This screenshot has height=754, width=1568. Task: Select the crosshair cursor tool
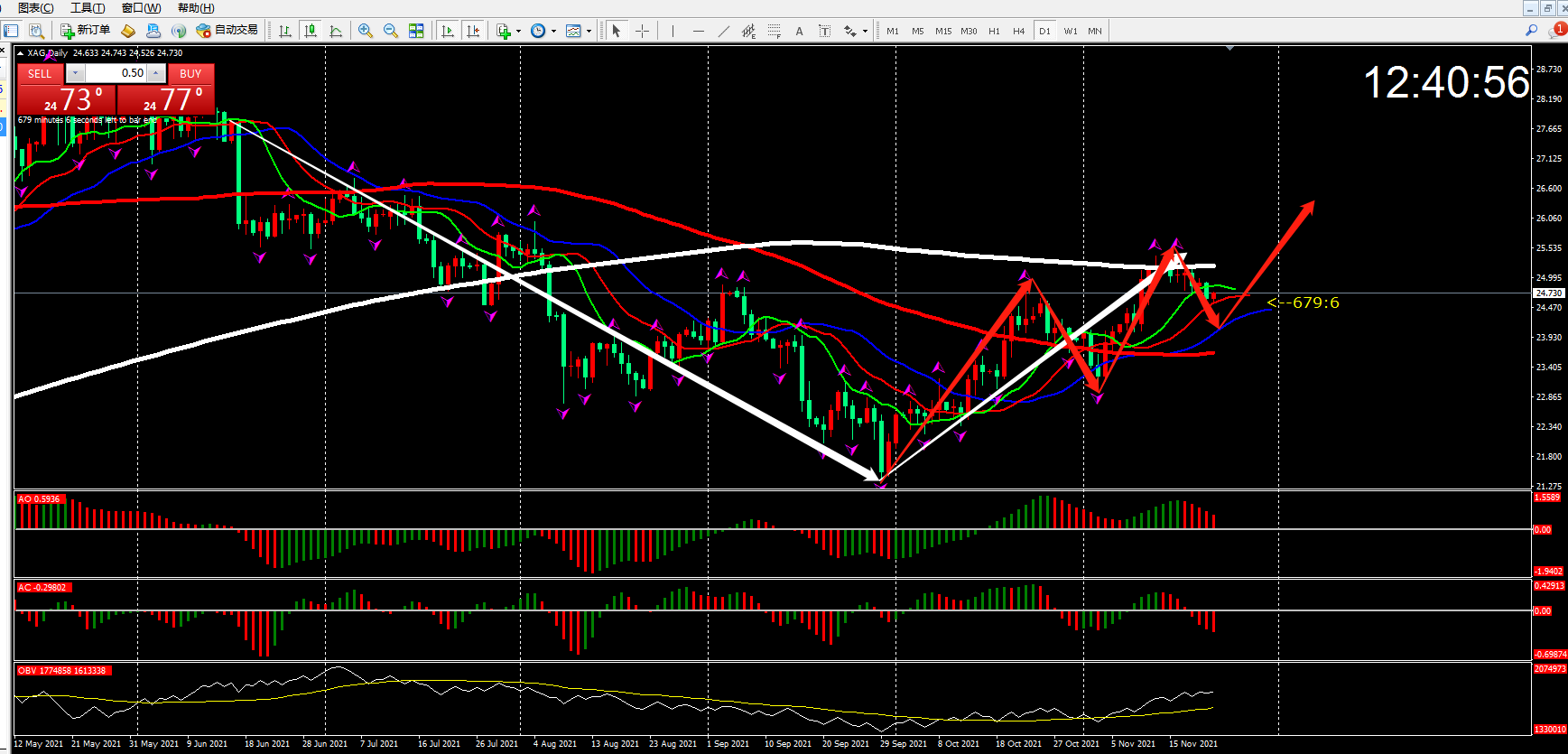pyautogui.click(x=642, y=31)
